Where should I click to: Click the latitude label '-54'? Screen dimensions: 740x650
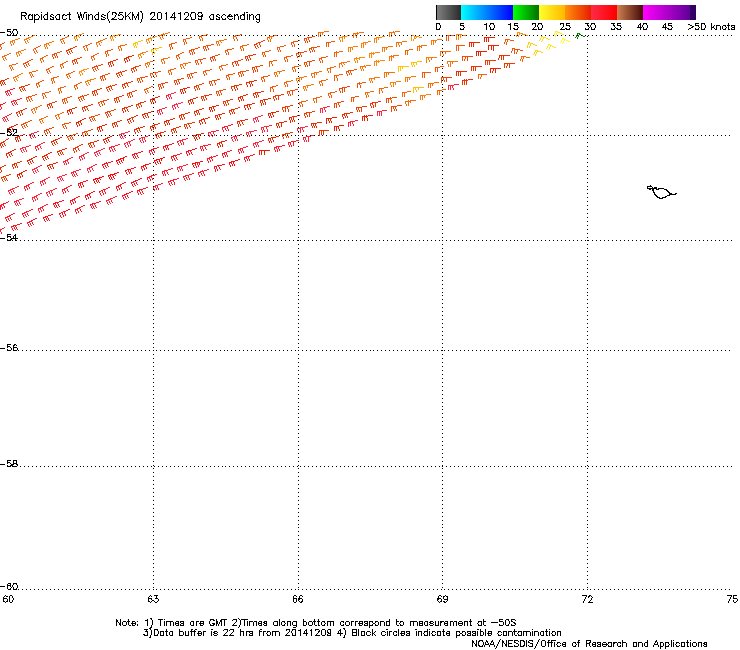click(x=9, y=237)
